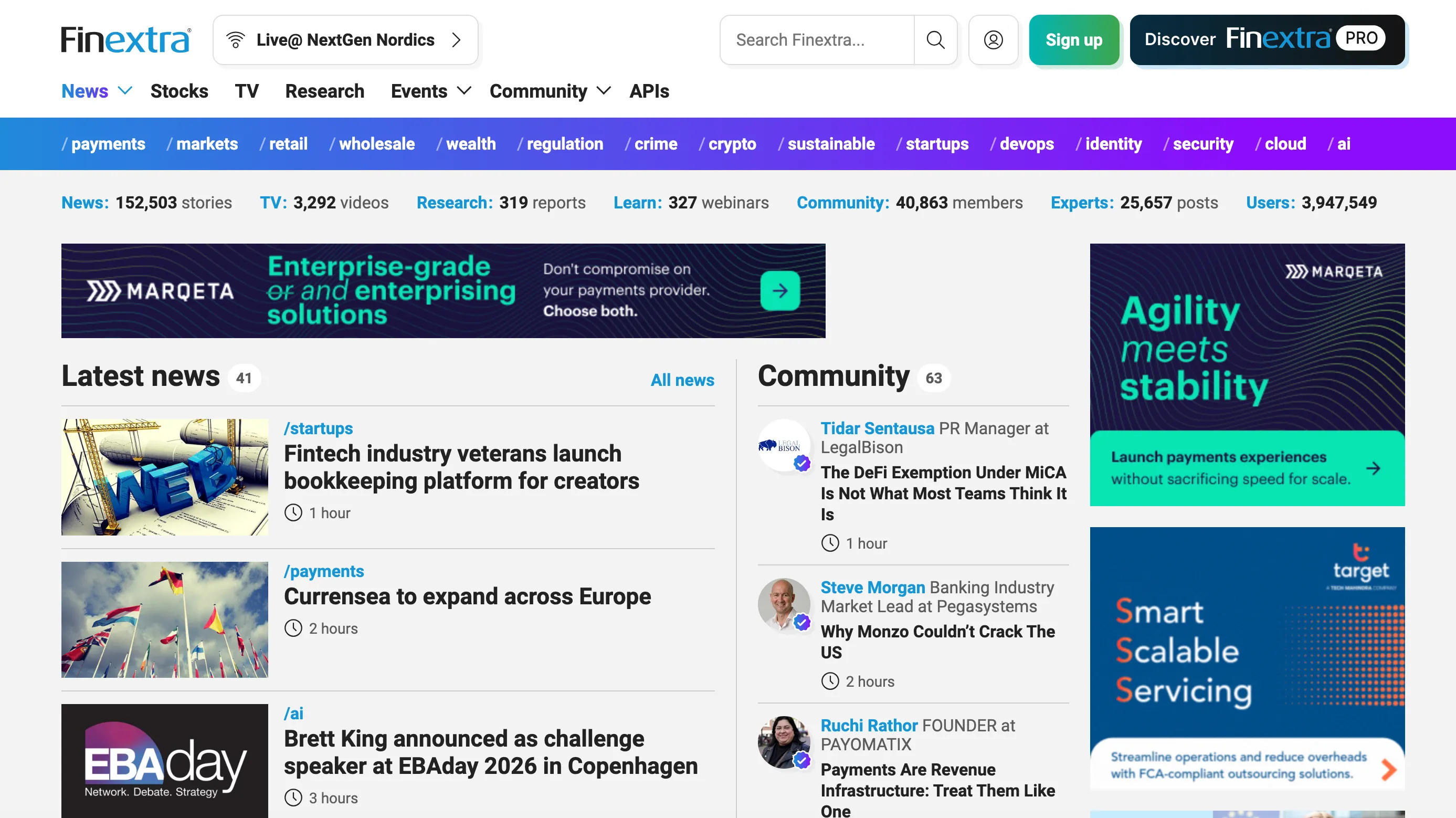Open Ruchi Rathor's profile photo

pos(784,742)
